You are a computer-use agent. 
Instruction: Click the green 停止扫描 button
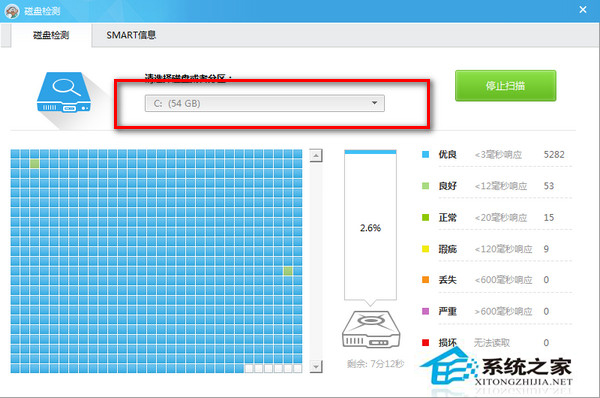pyautogui.click(x=505, y=86)
